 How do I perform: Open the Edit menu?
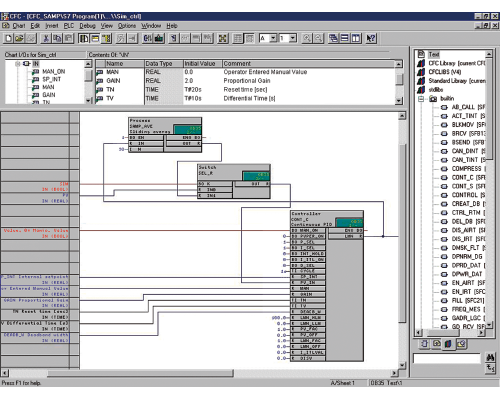click(35, 26)
